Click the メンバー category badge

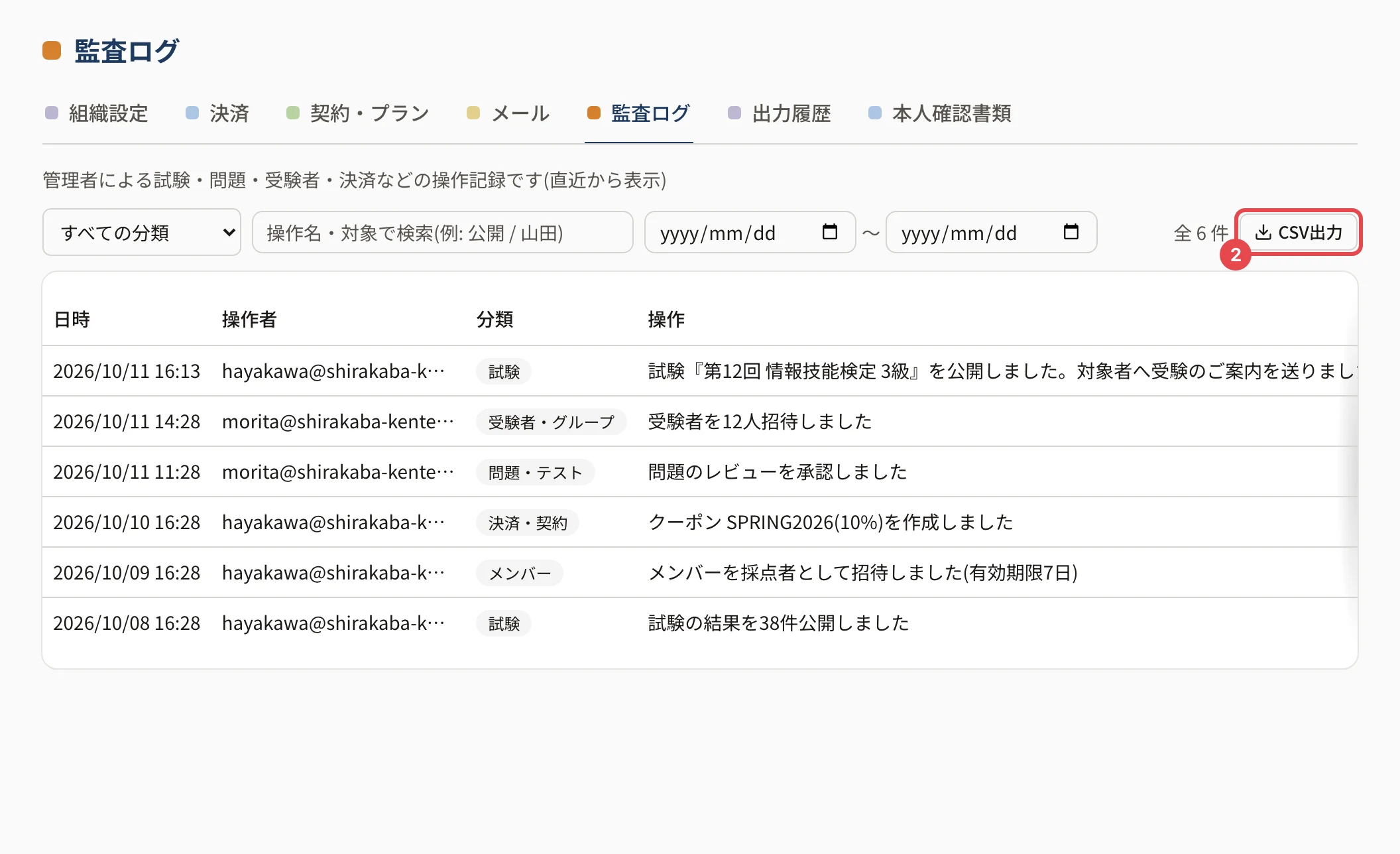tap(520, 573)
